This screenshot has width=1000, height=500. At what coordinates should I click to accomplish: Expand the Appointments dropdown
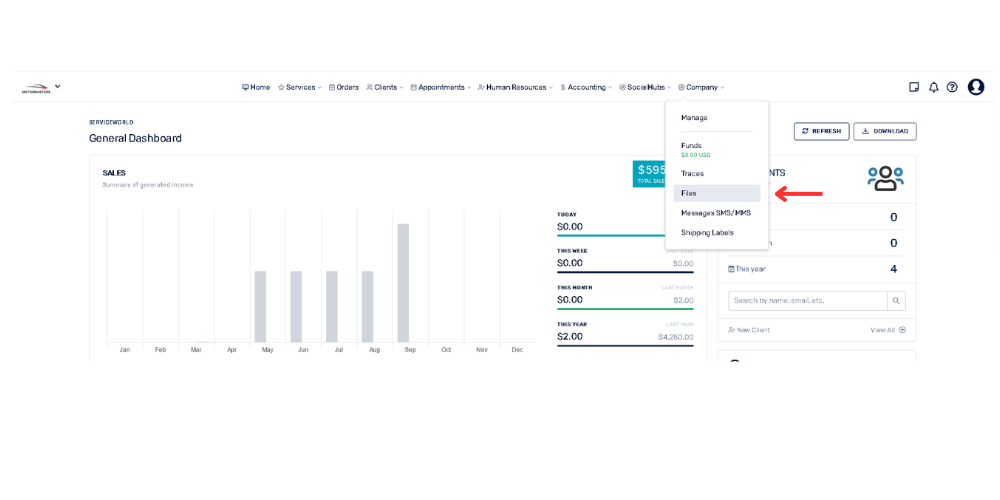click(x=441, y=87)
